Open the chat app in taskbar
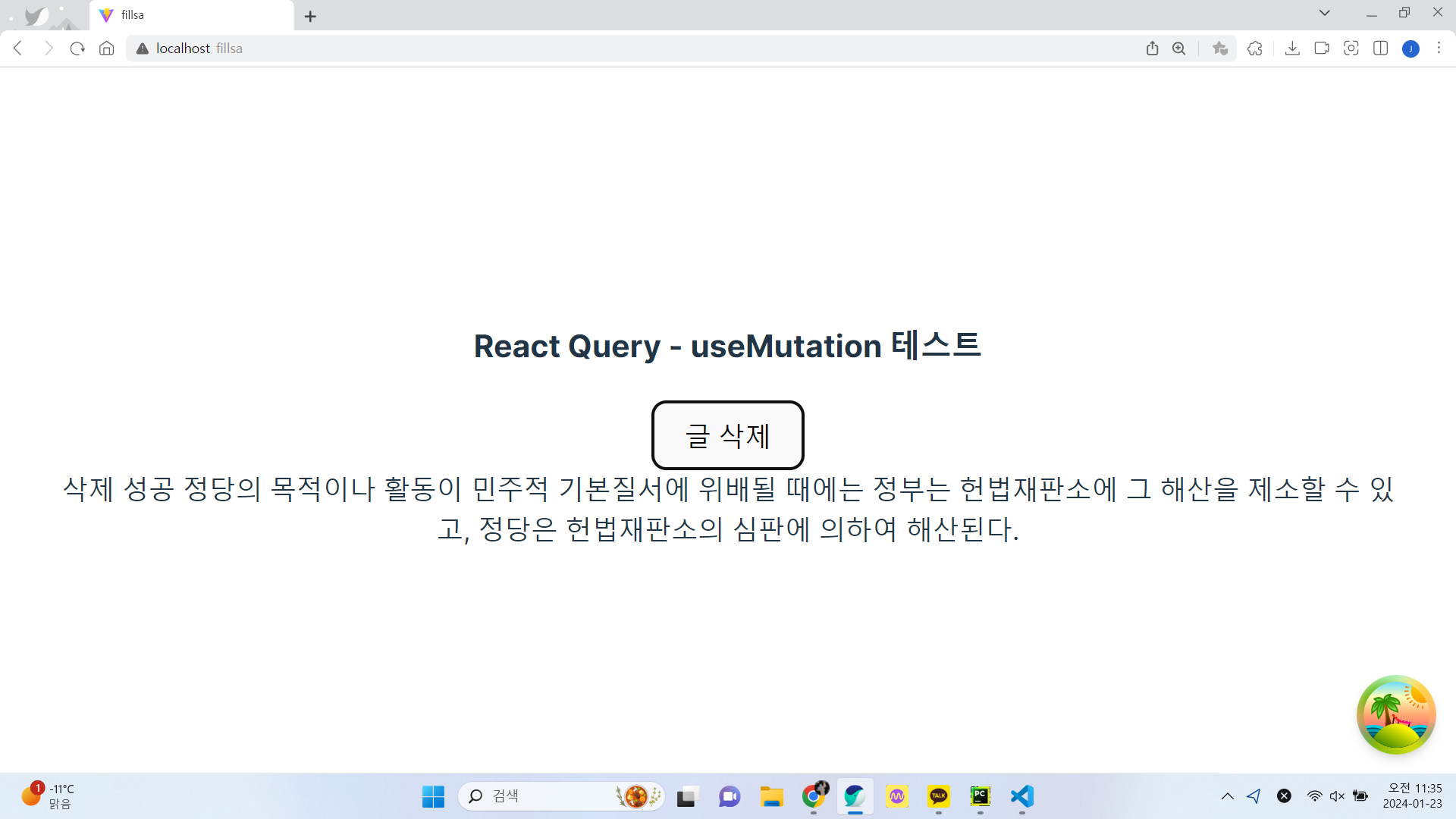The height and width of the screenshot is (819, 1456). click(x=730, y=796)
